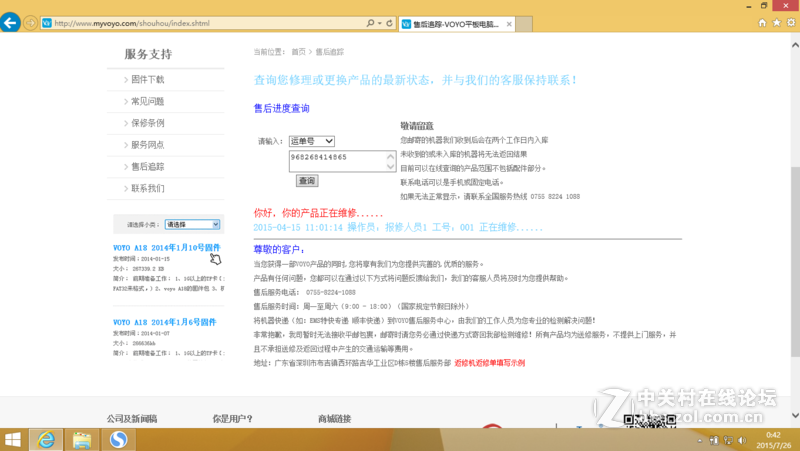Open browser Tools gear icon
The image size is (800, 451).
[x=791, y=22]
